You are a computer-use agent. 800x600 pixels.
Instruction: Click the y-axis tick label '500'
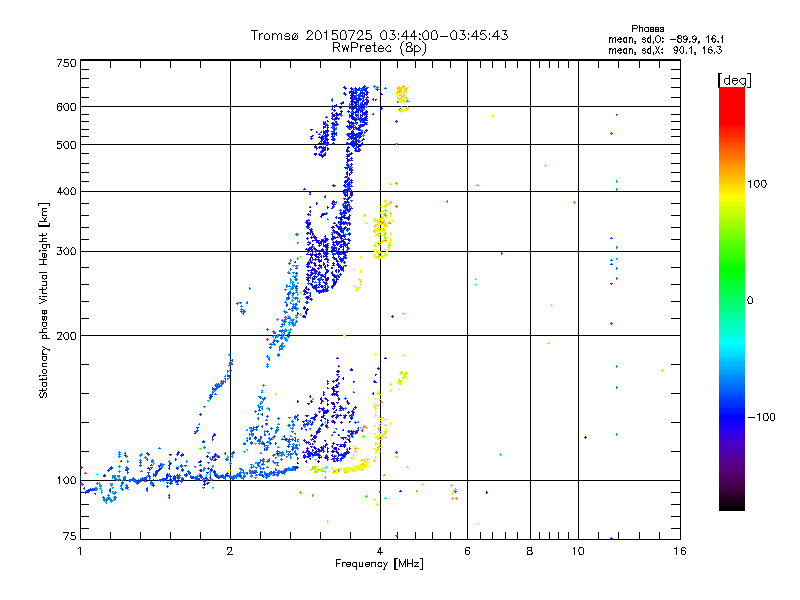click(67, 145)
